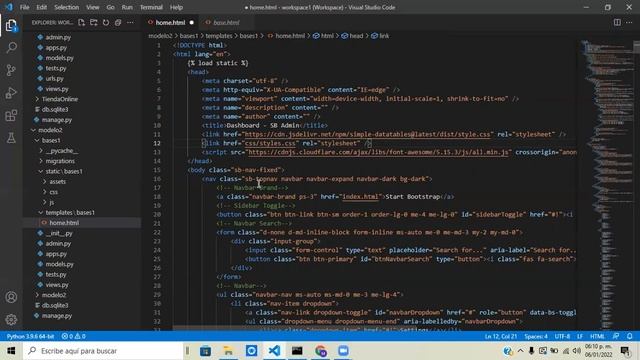Open the Explorer view in activity bar
Viewport: 640px width, 360px height.
[11, 25]
